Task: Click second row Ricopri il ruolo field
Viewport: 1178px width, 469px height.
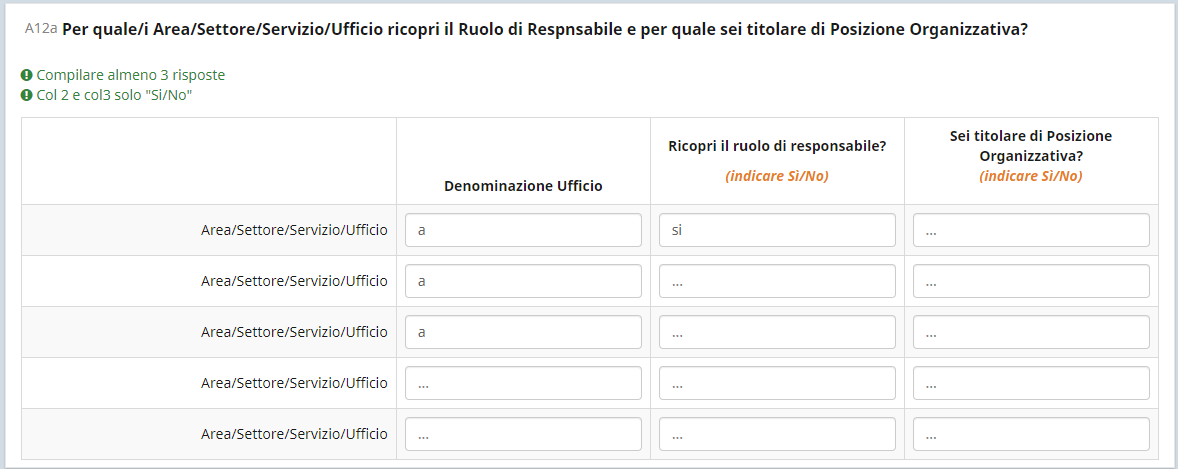Action: [777, 281]
